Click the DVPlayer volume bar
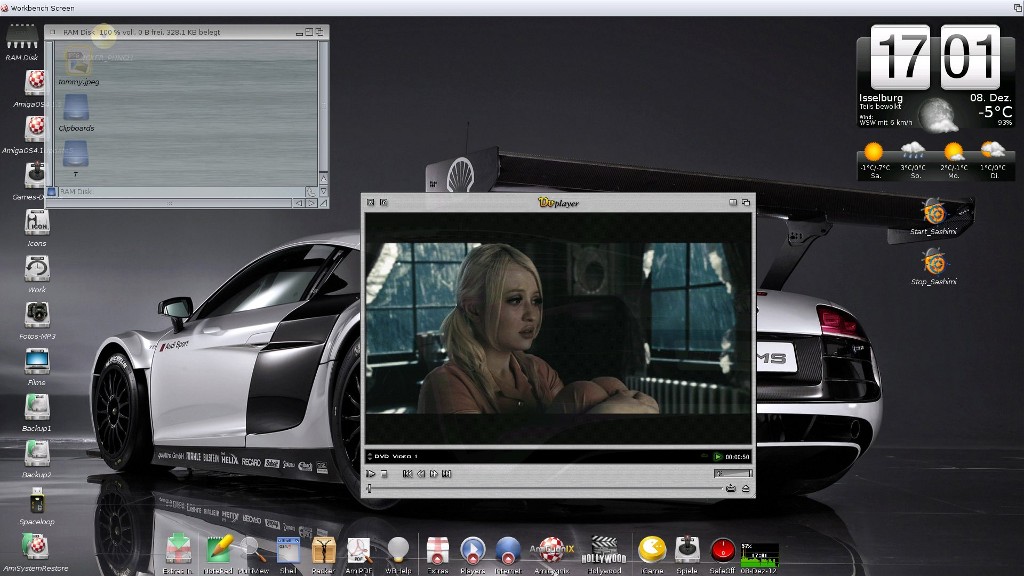This screenshot has width=1024, height=576. click(x=733, y=473)
